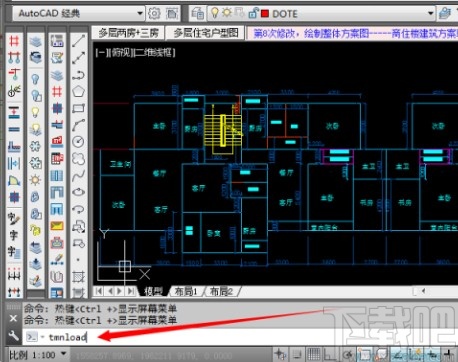Click the wrench customize icon on command line
The height and width of the screenshot is (362, 458).
click(x=13, y=336)
